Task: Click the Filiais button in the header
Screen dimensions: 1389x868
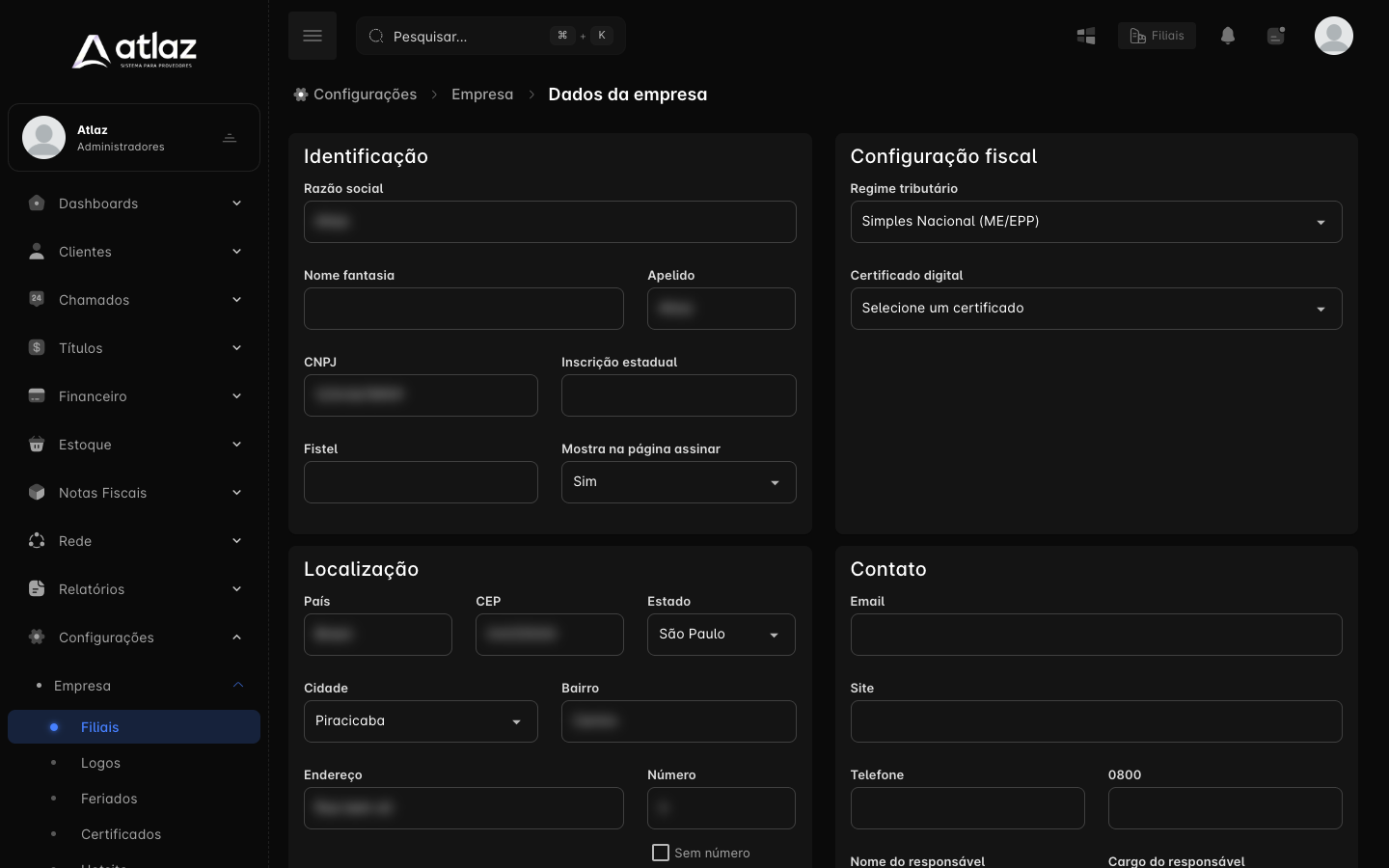Action: point(1157,36)
